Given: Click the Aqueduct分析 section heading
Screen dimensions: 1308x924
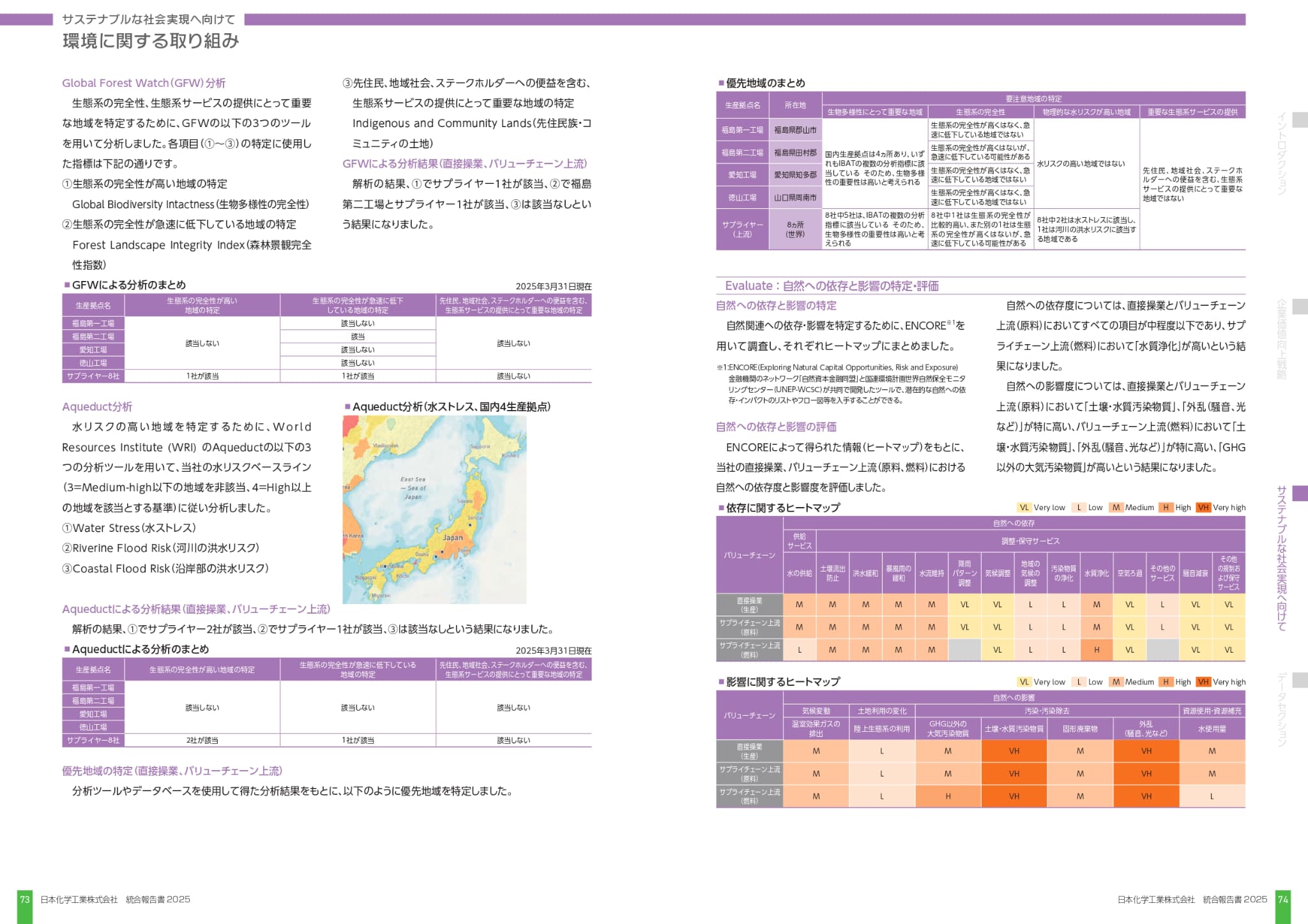Looking at the screenshot, I should [x=97, y=407].
